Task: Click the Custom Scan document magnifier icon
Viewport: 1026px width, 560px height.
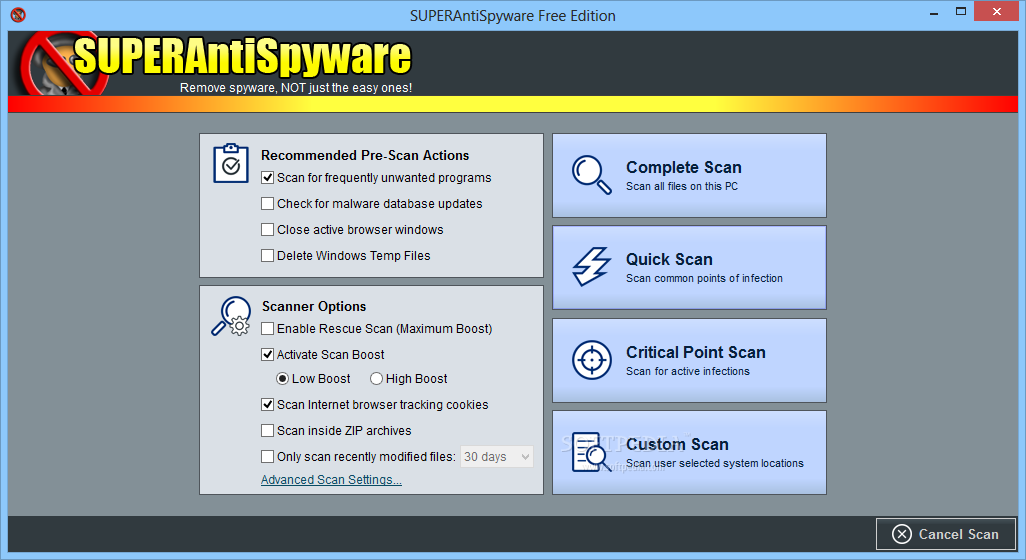Action: pos(592,452)
